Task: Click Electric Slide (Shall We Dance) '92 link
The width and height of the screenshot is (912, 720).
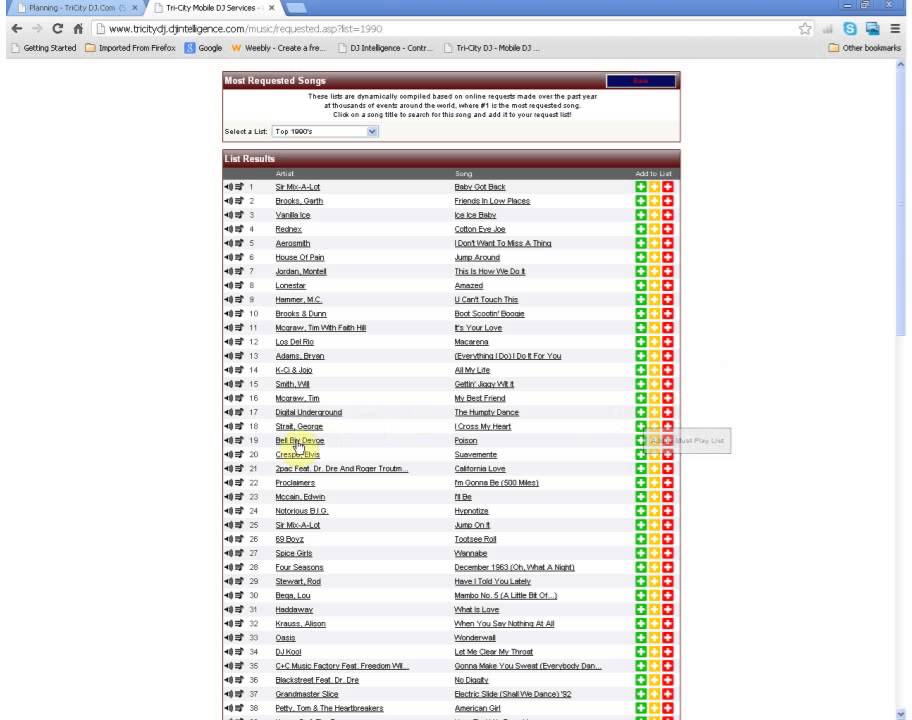Action: [512, 694]
